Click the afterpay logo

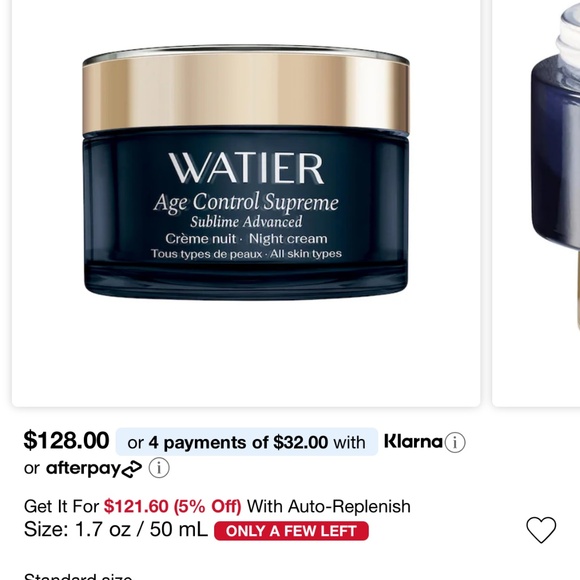(x=94, y=469)
